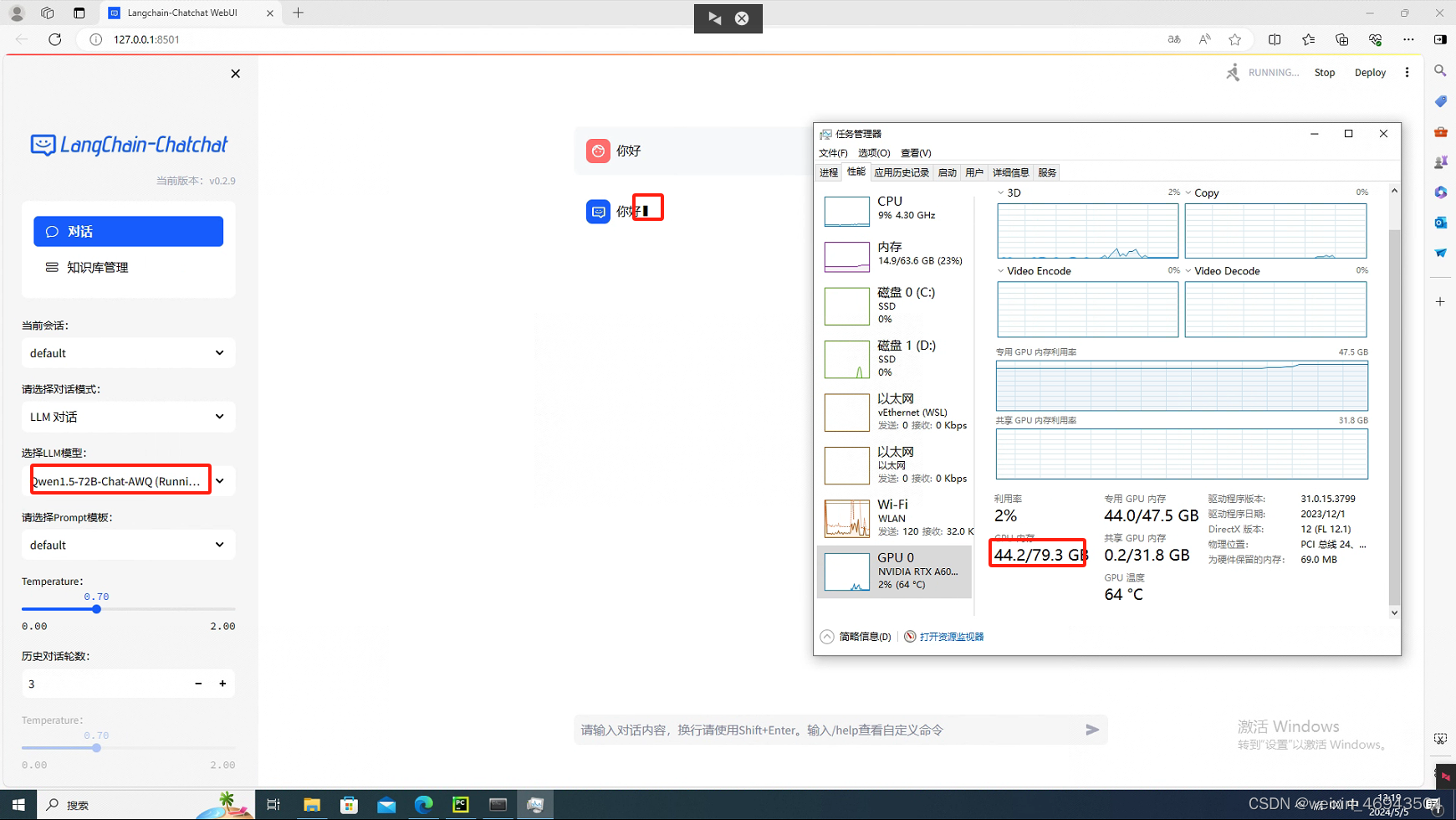Click browser address bar URL
This screenshot has width=1456, height=820.
[146, 39]
